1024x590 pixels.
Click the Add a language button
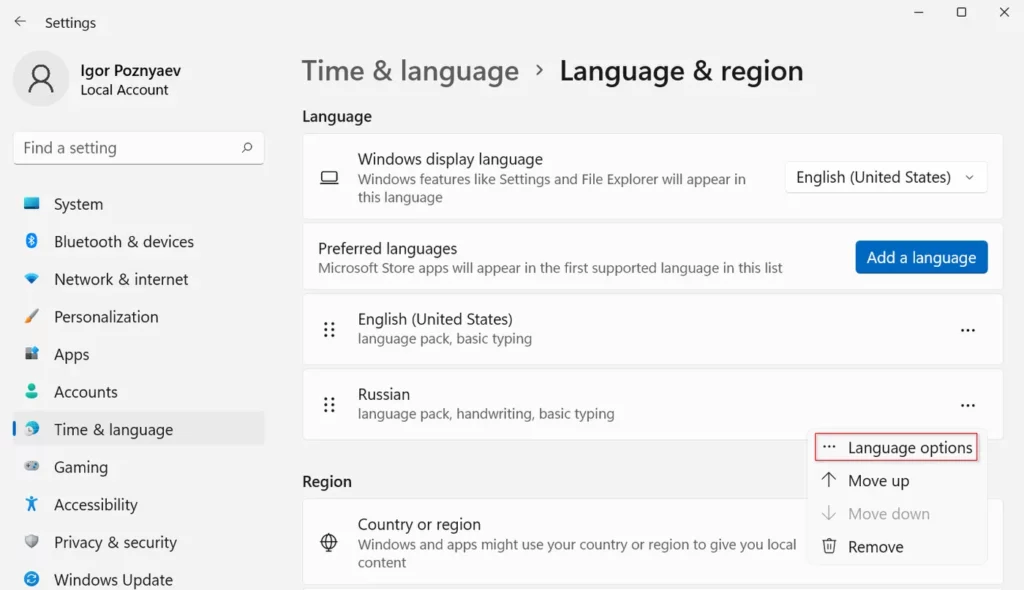(921, 257)
